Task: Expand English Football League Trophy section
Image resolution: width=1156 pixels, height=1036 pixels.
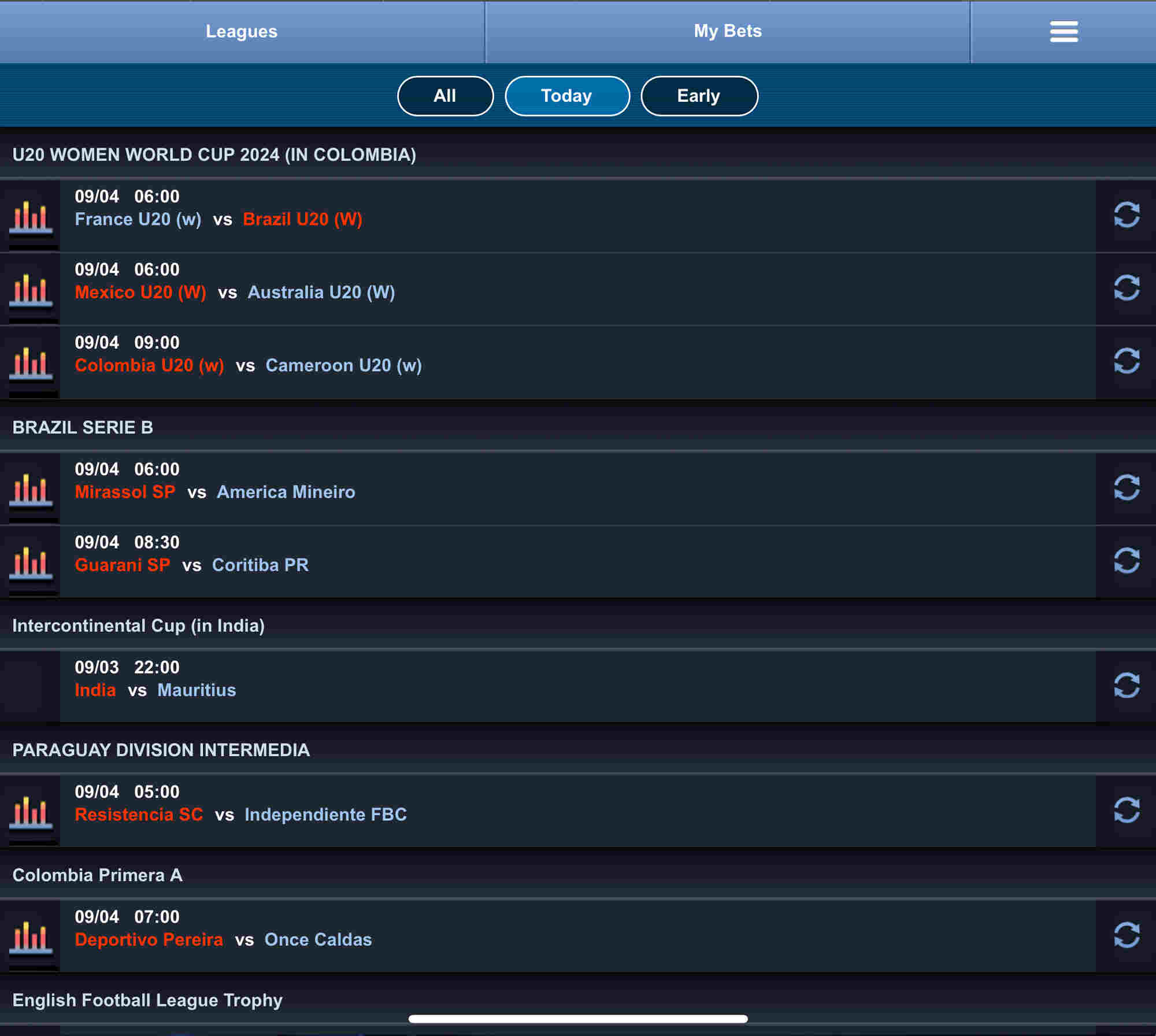Action: pos(578,1001)
